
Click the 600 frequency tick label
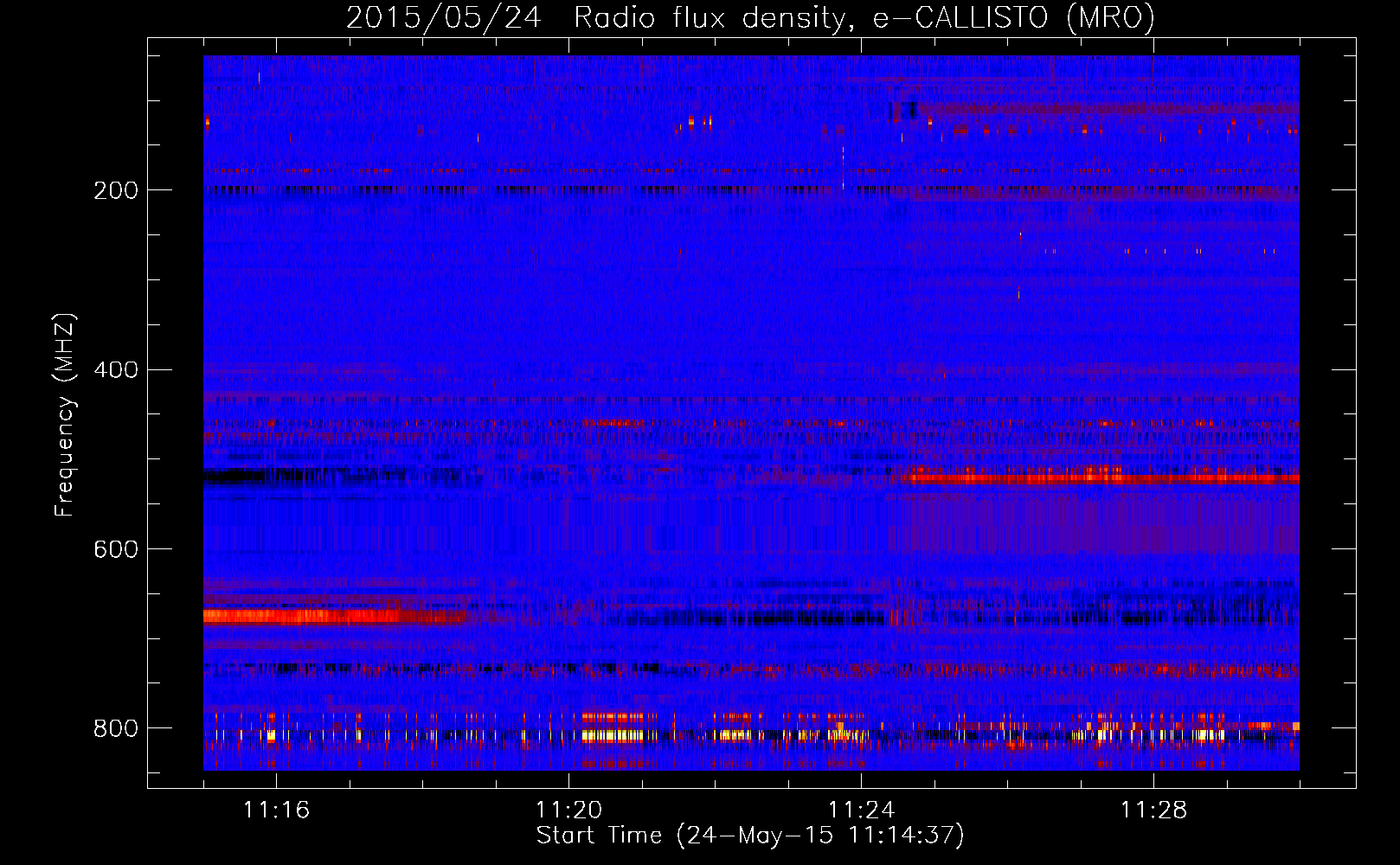[x=116, y=549]
